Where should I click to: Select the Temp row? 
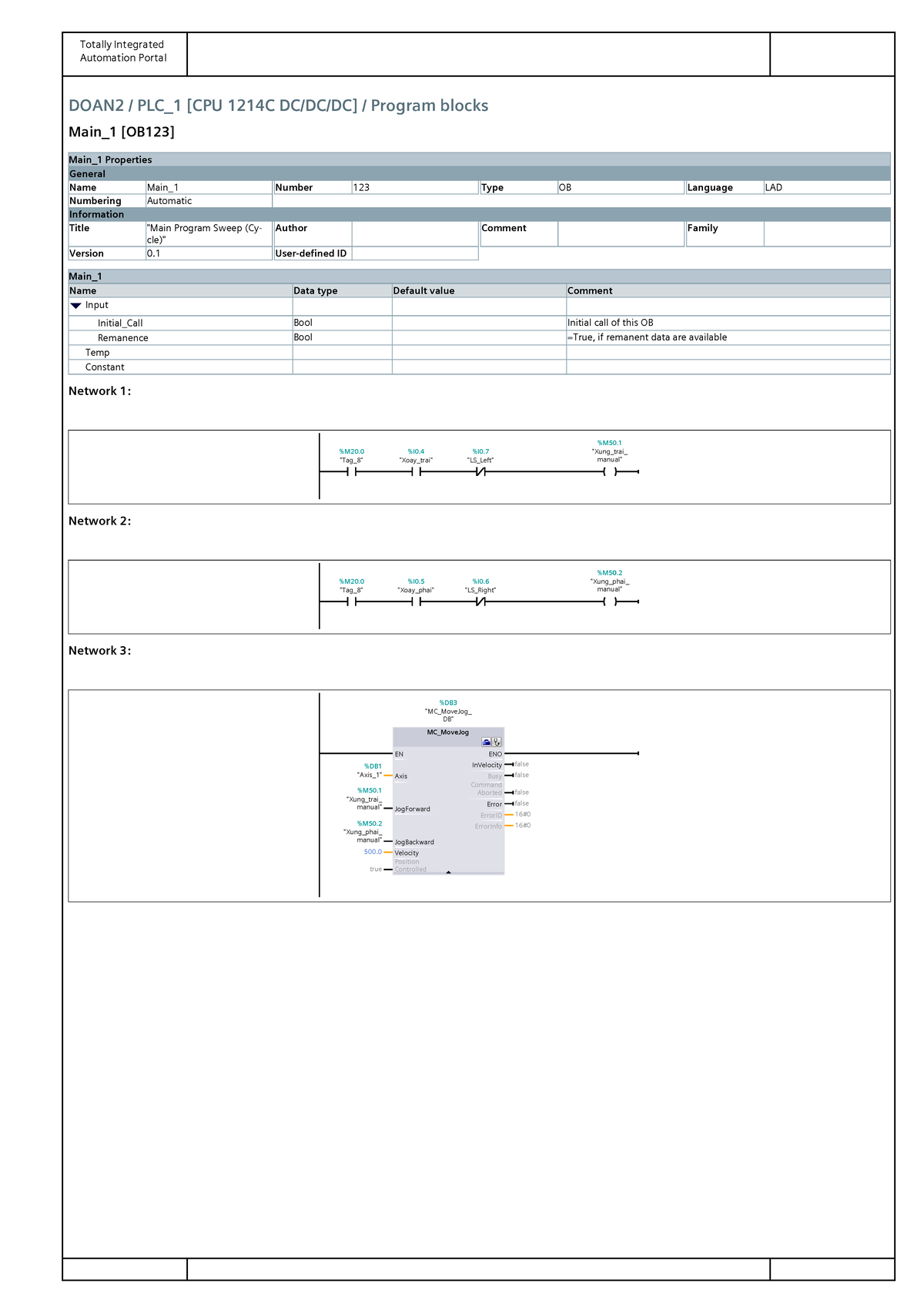point(479,353)
